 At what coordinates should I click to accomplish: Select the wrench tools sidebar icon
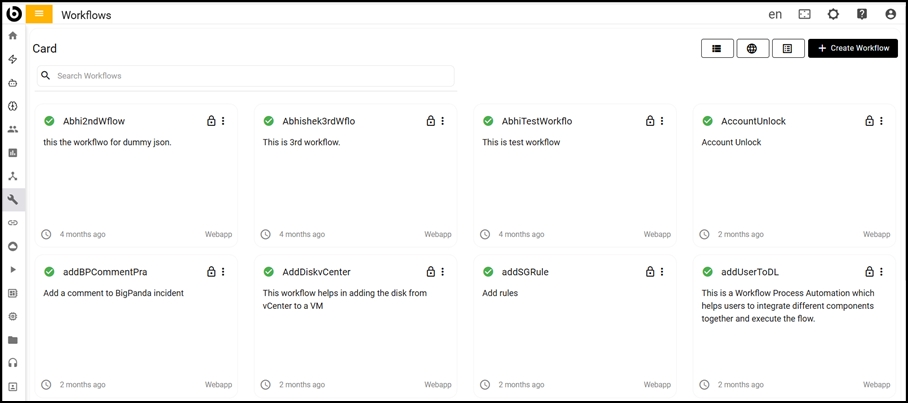[x=13, y=200]
